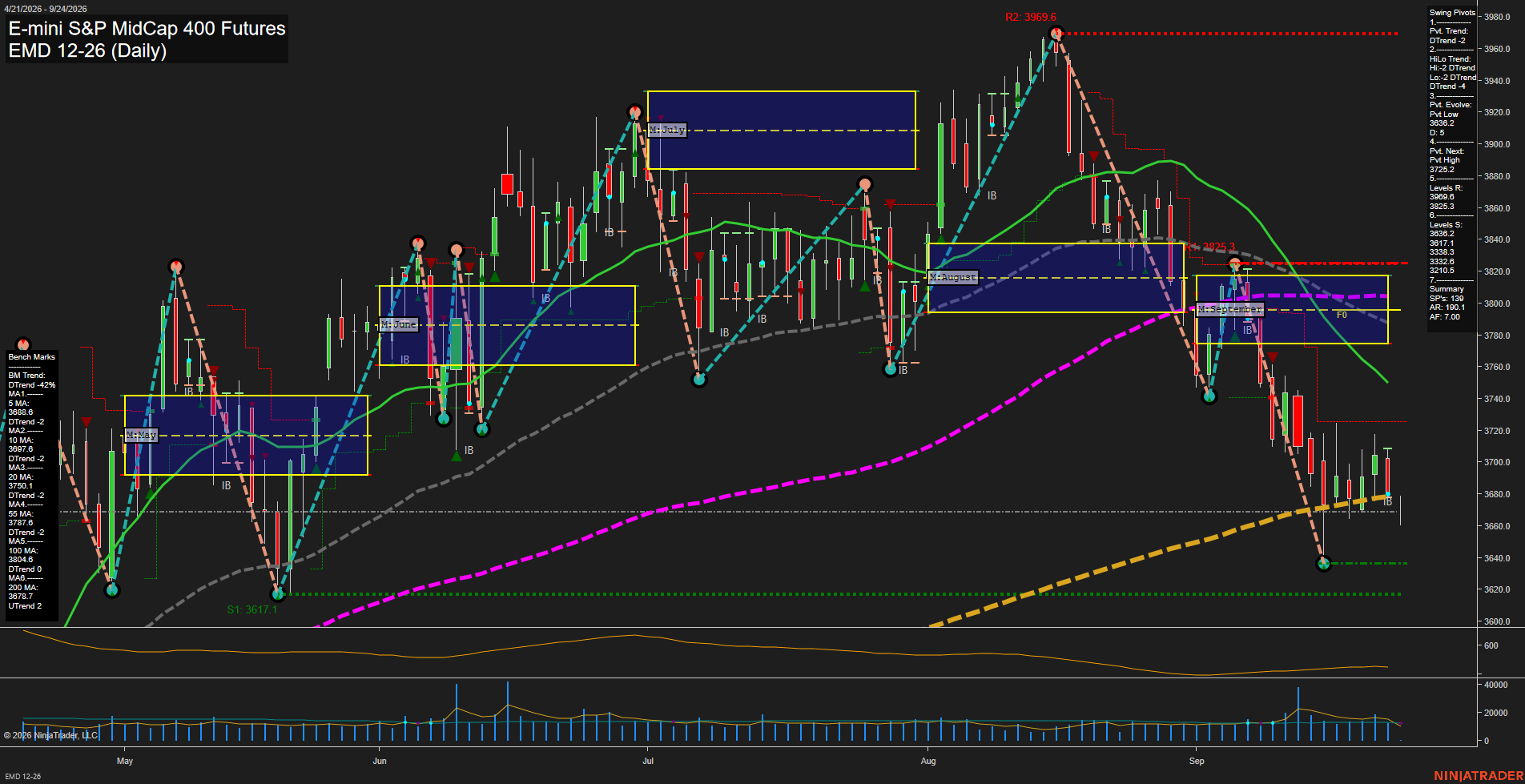Click the 40000 volume axis label
This screenshot has height=784, width=1525.
(1495, 685)
